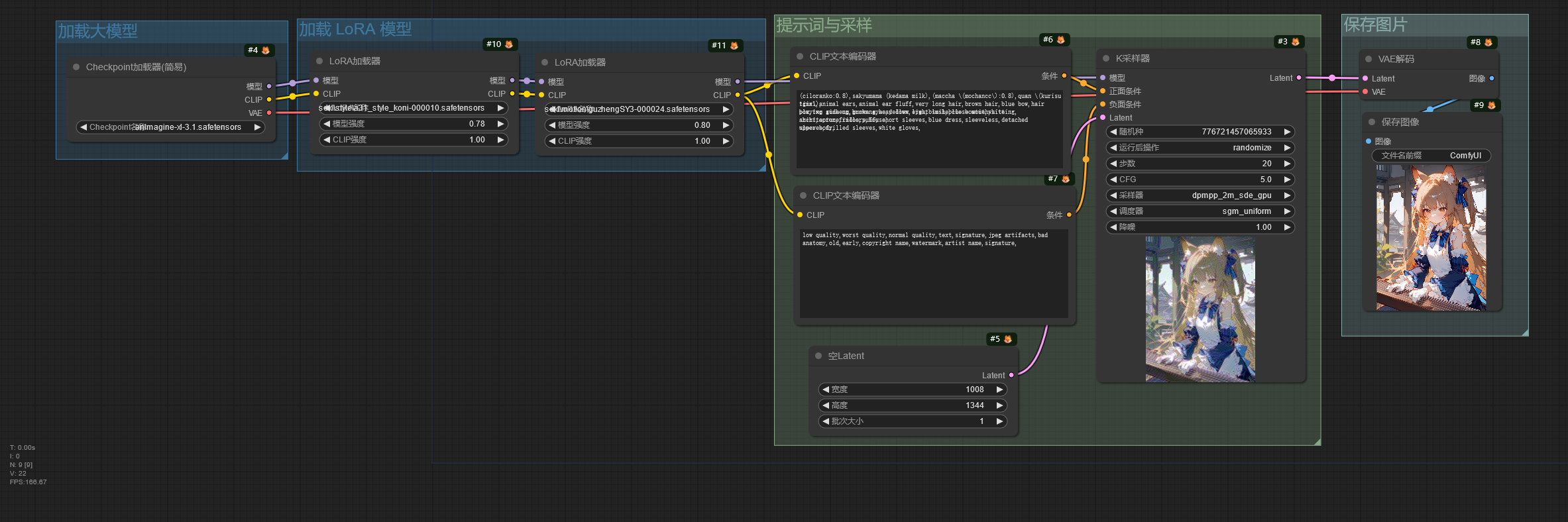Click the fox badge icon on node #11
This screenshot has width=1568, height=522.
click(734, 46)
